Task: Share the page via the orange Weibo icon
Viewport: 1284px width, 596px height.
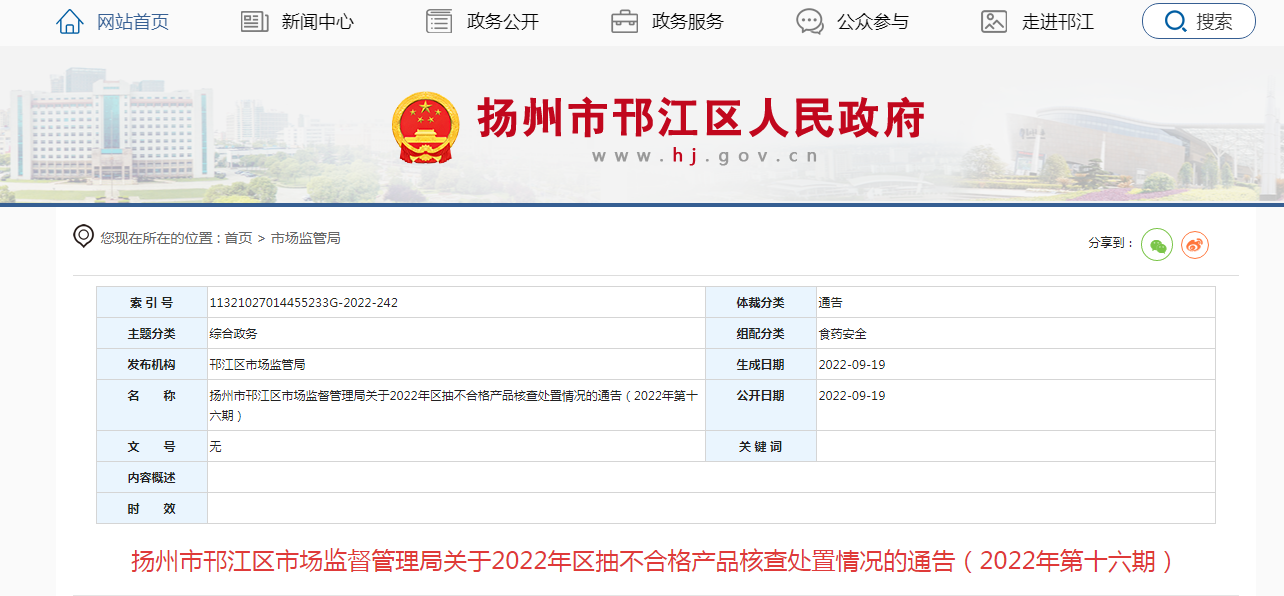Action: [x=1194, y=244]
